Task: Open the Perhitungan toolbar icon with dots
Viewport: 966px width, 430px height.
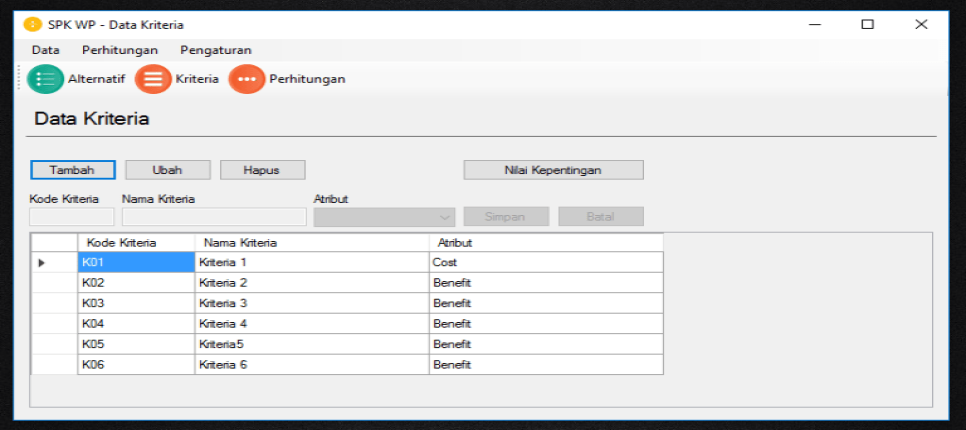Action: coord(246,79)
